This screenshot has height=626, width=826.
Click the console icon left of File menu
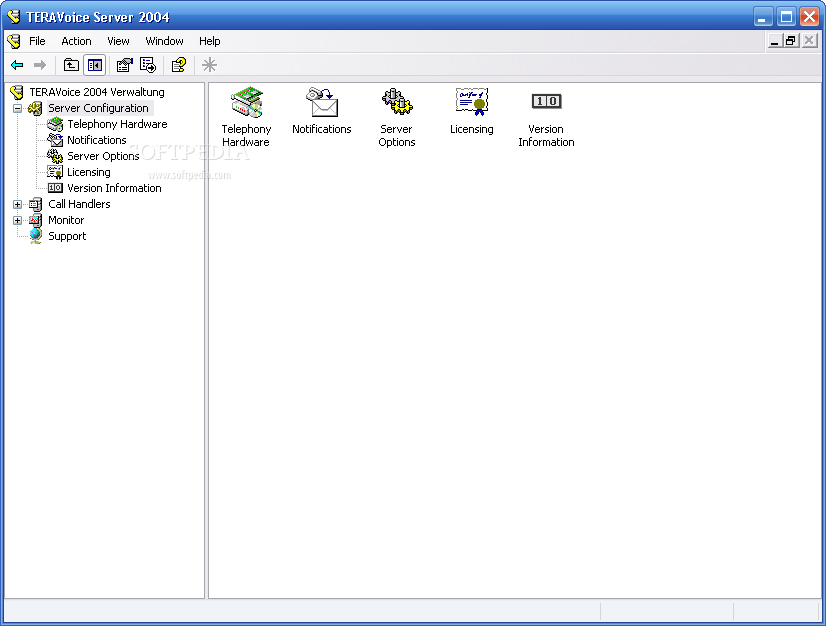point(14,41)
